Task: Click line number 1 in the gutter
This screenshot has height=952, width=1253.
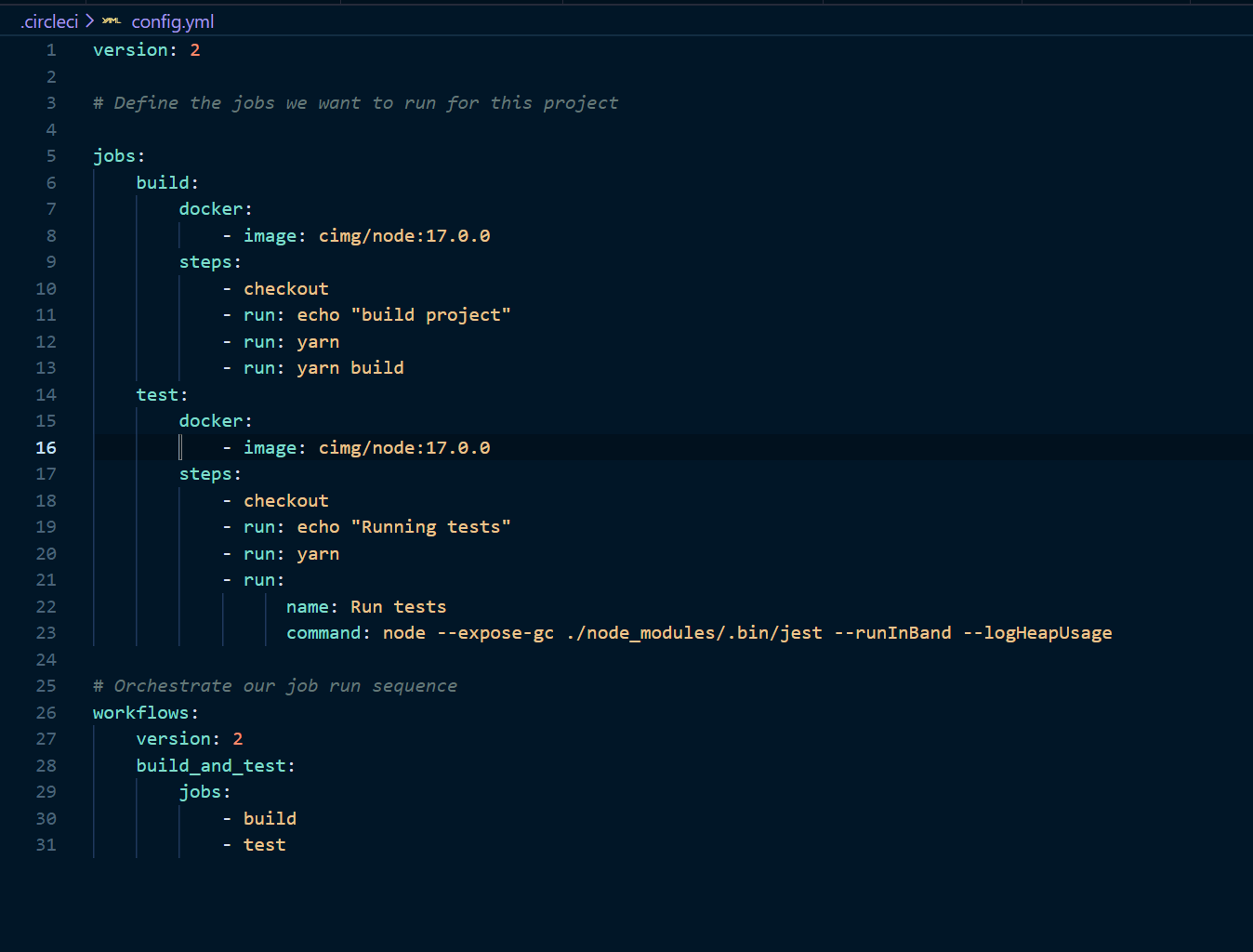Action: coord(51,50)
